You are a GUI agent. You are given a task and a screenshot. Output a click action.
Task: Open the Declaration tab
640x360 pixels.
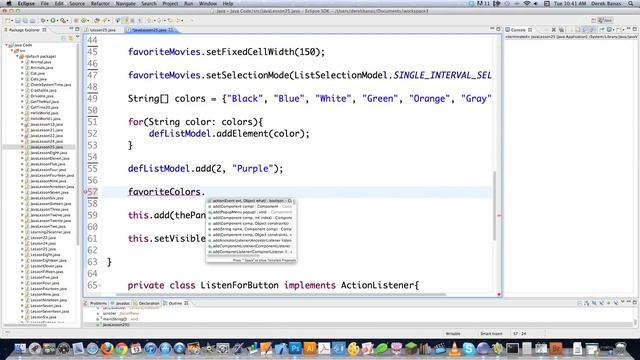coord(147,303)
